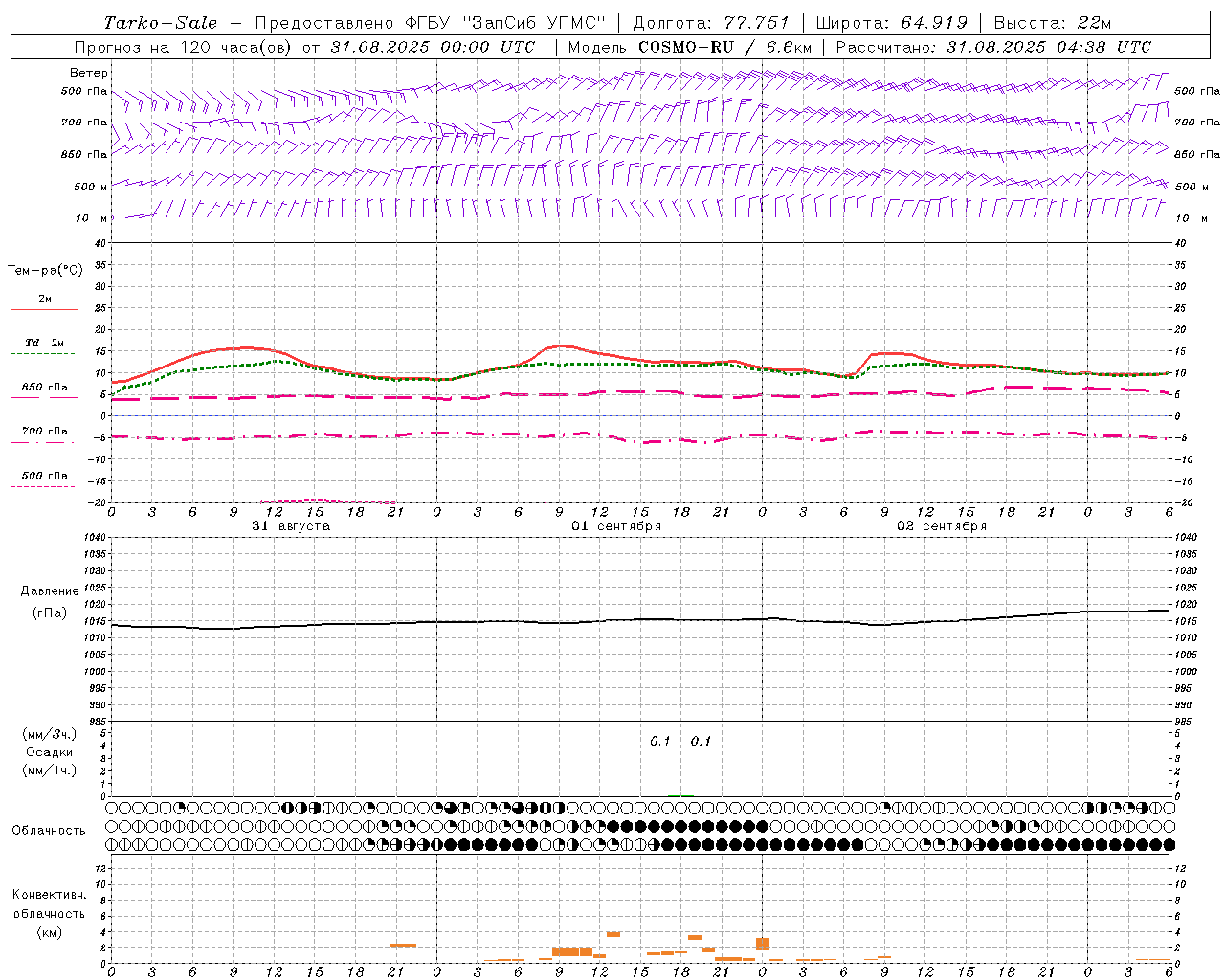
Task: Click the Долгота: 77.751 header field
Action: pos(711,23)
